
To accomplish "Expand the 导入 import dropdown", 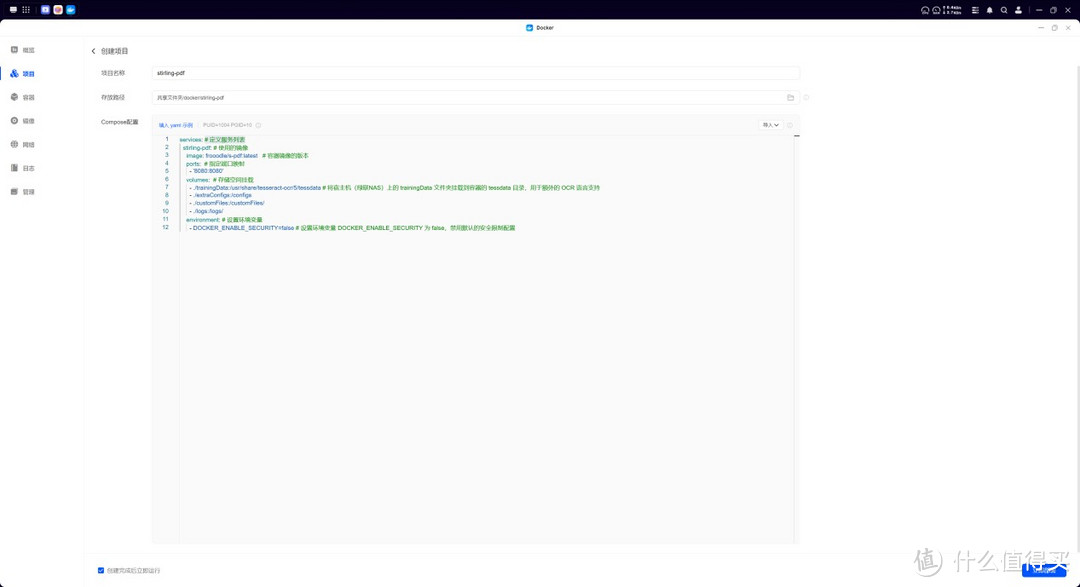I will (770, 125).
